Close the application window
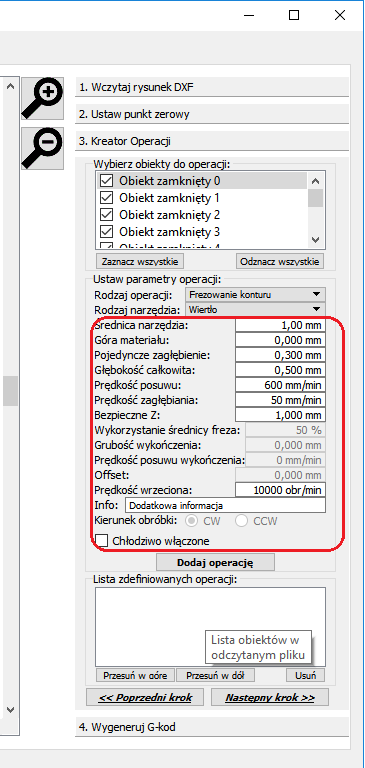365x768 pixels. [340, 15]
